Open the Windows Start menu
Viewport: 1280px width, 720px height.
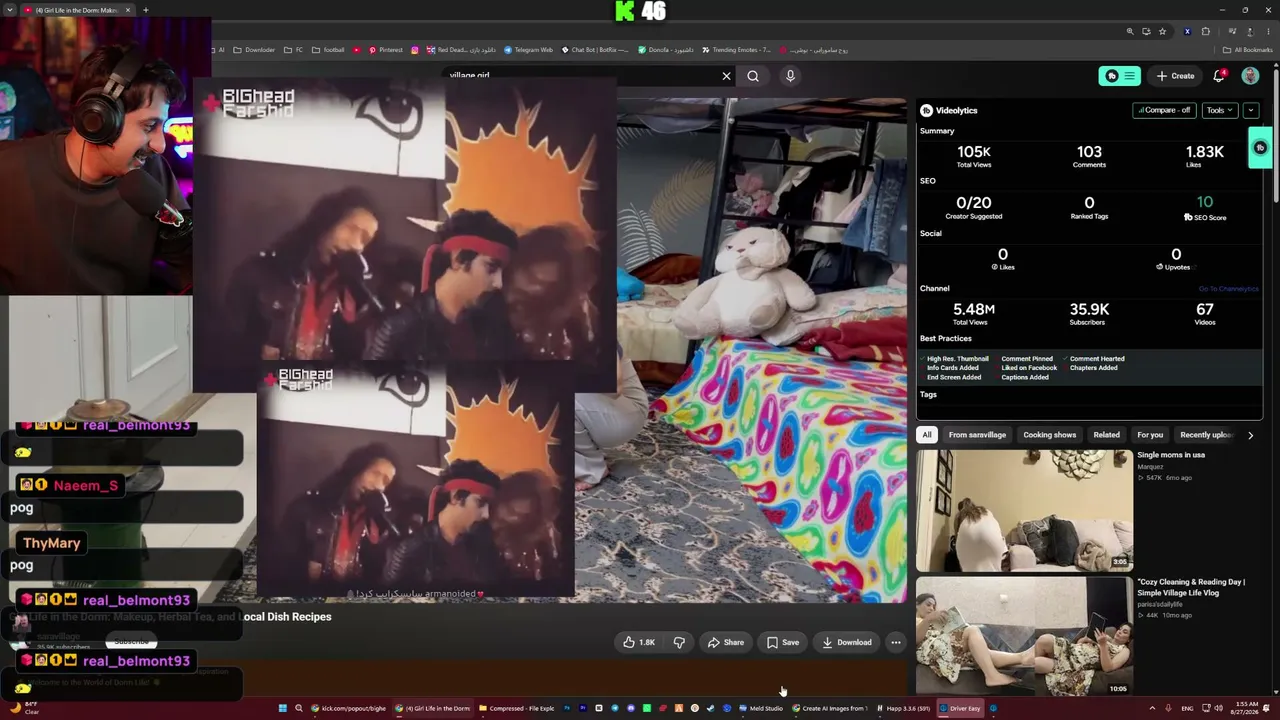282,708
